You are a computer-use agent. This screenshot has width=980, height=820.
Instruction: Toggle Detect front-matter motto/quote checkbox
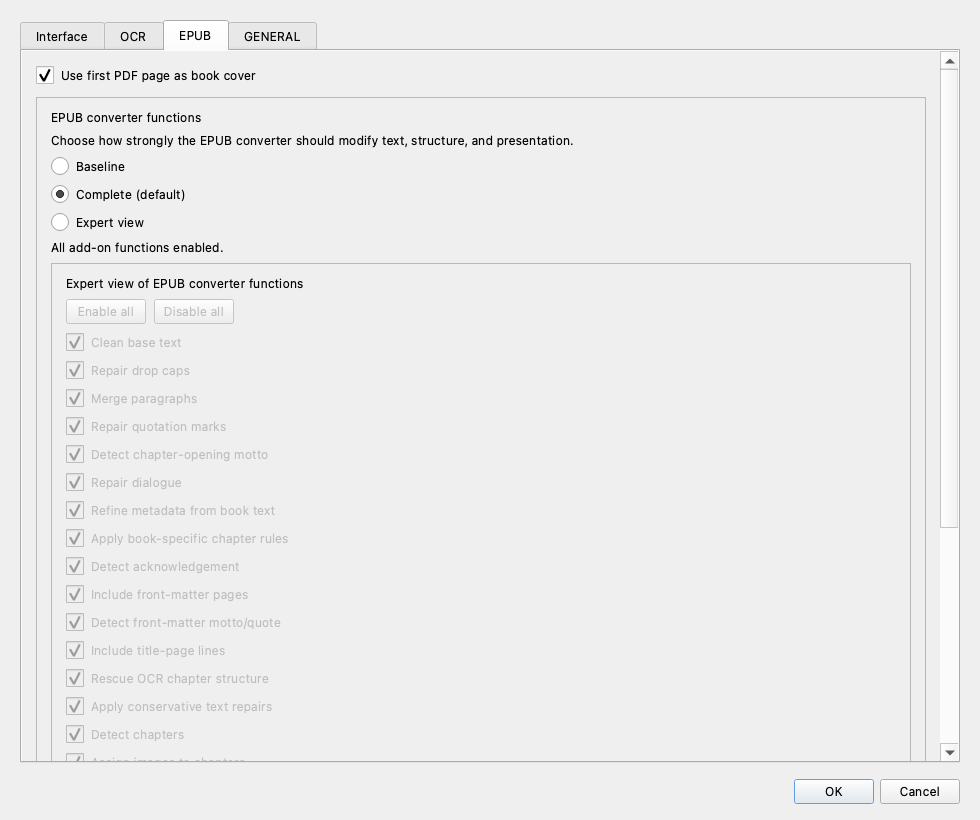click(x=75, y=622)
